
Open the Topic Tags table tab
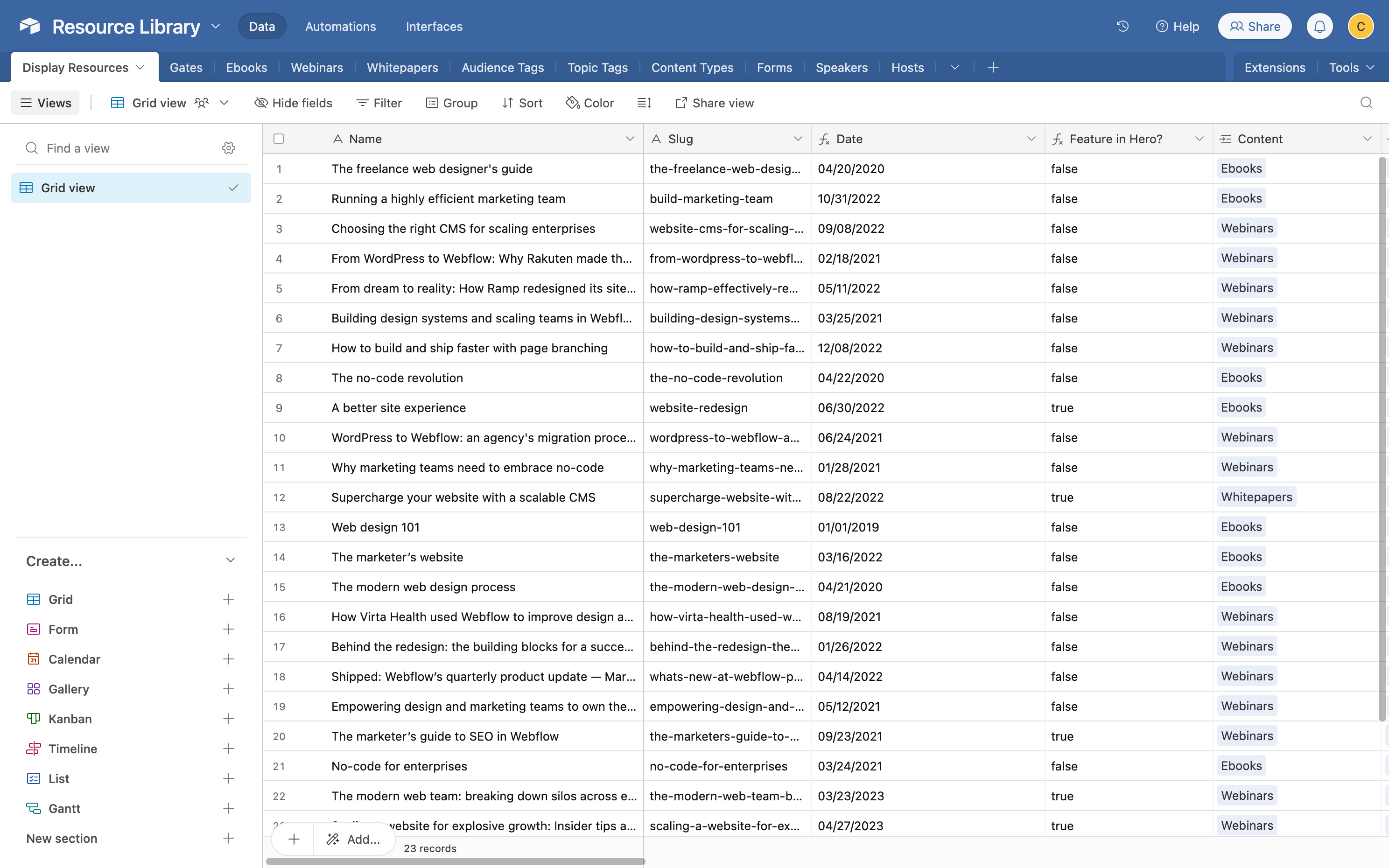597,68
